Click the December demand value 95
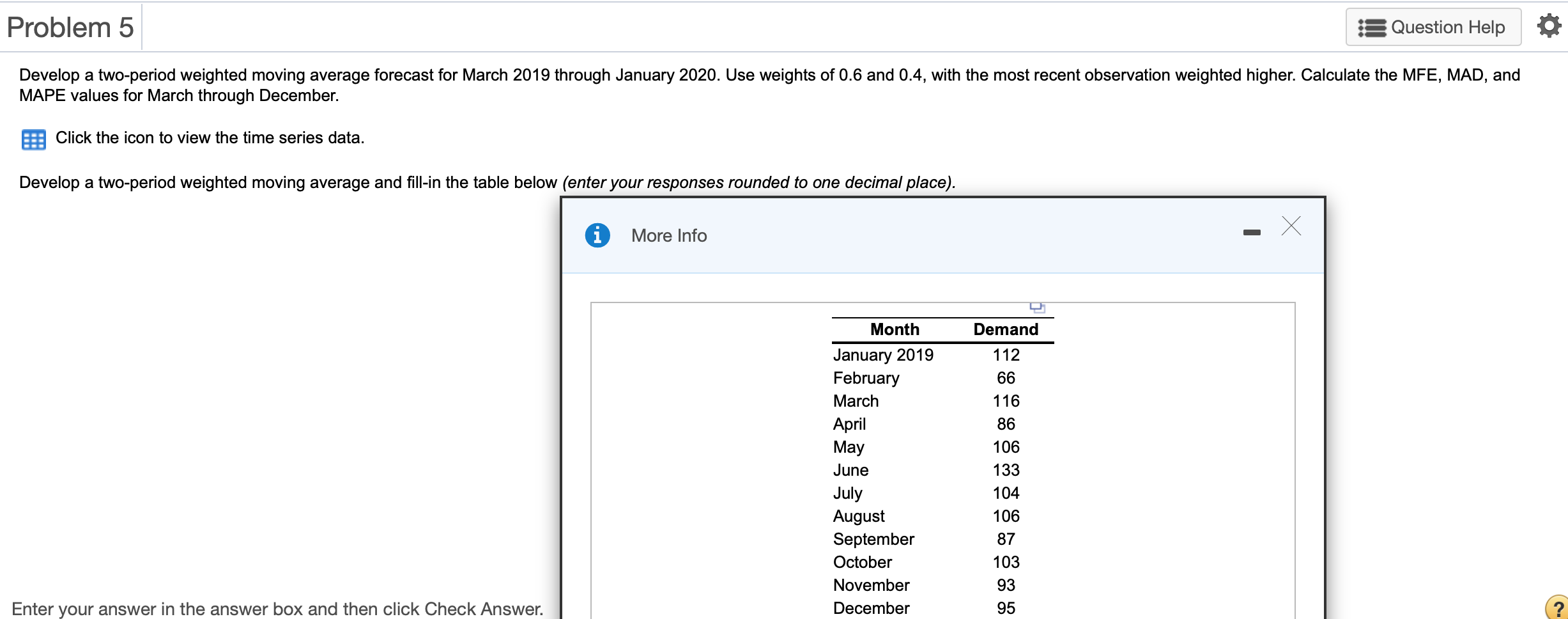Viewport: 1568px width, 619px height. coord(1006,608)
